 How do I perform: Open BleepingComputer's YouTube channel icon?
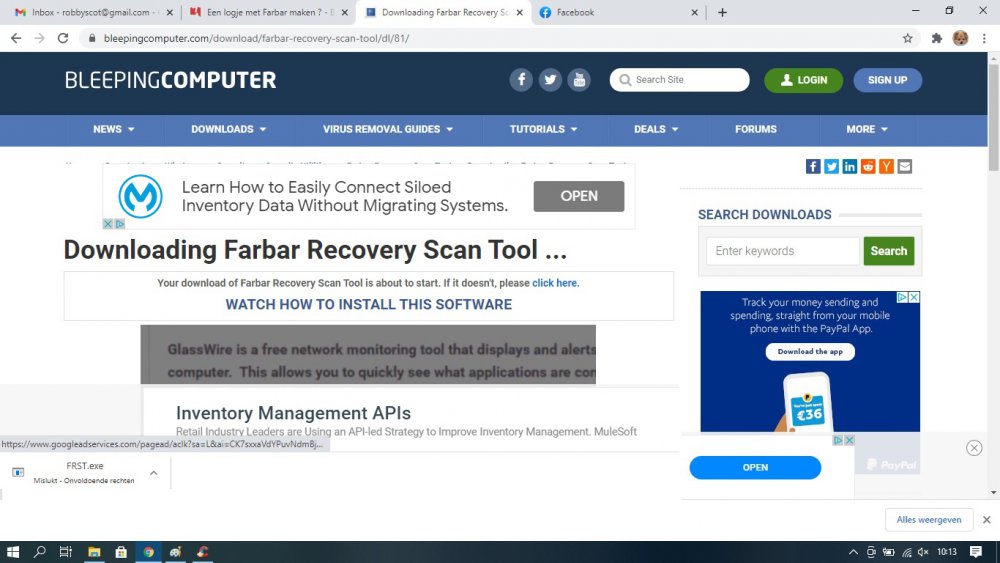pos(579,80)
